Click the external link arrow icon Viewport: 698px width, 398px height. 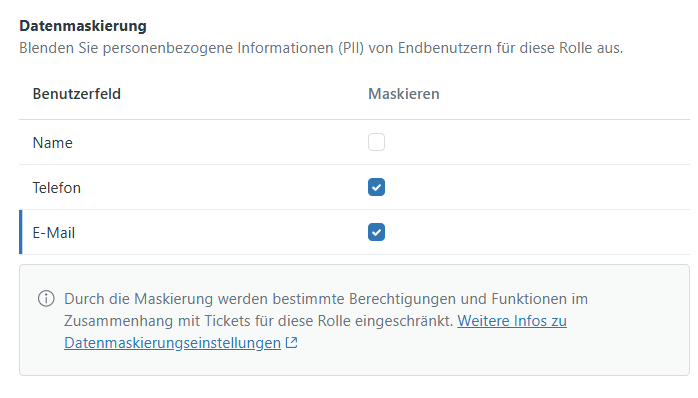click(x=292, y=343)
